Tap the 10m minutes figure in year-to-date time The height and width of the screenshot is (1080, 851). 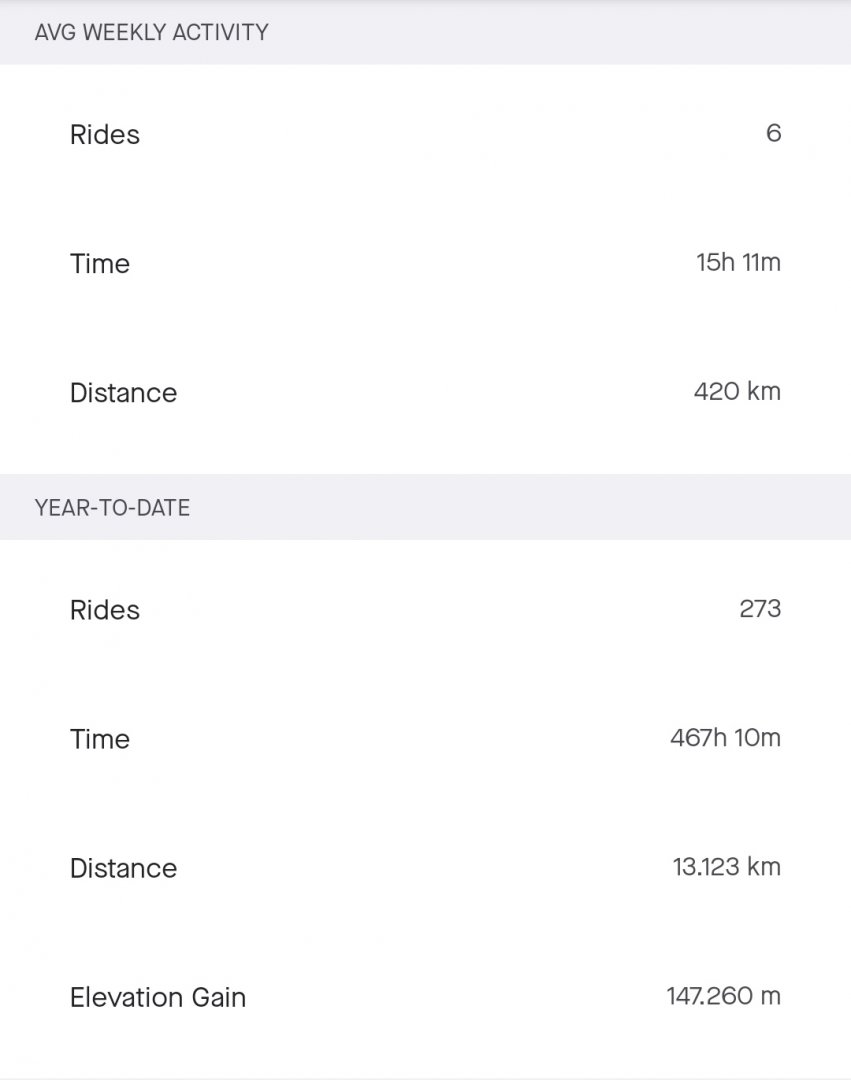760,738
